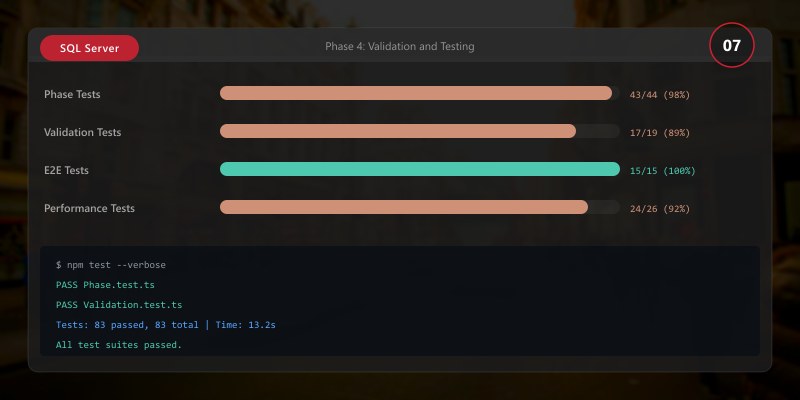Click the '$ npm test --verbose' command line
The width and height of the screenshot is (800, 400).
coord(111,265)
